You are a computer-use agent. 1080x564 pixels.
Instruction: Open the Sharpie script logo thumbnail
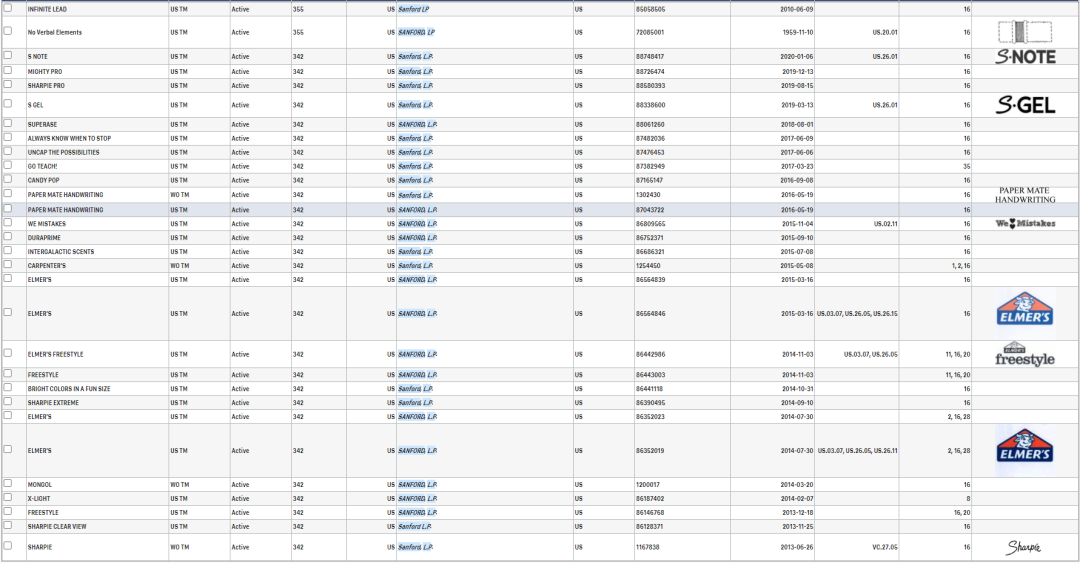coord(1024,547)
